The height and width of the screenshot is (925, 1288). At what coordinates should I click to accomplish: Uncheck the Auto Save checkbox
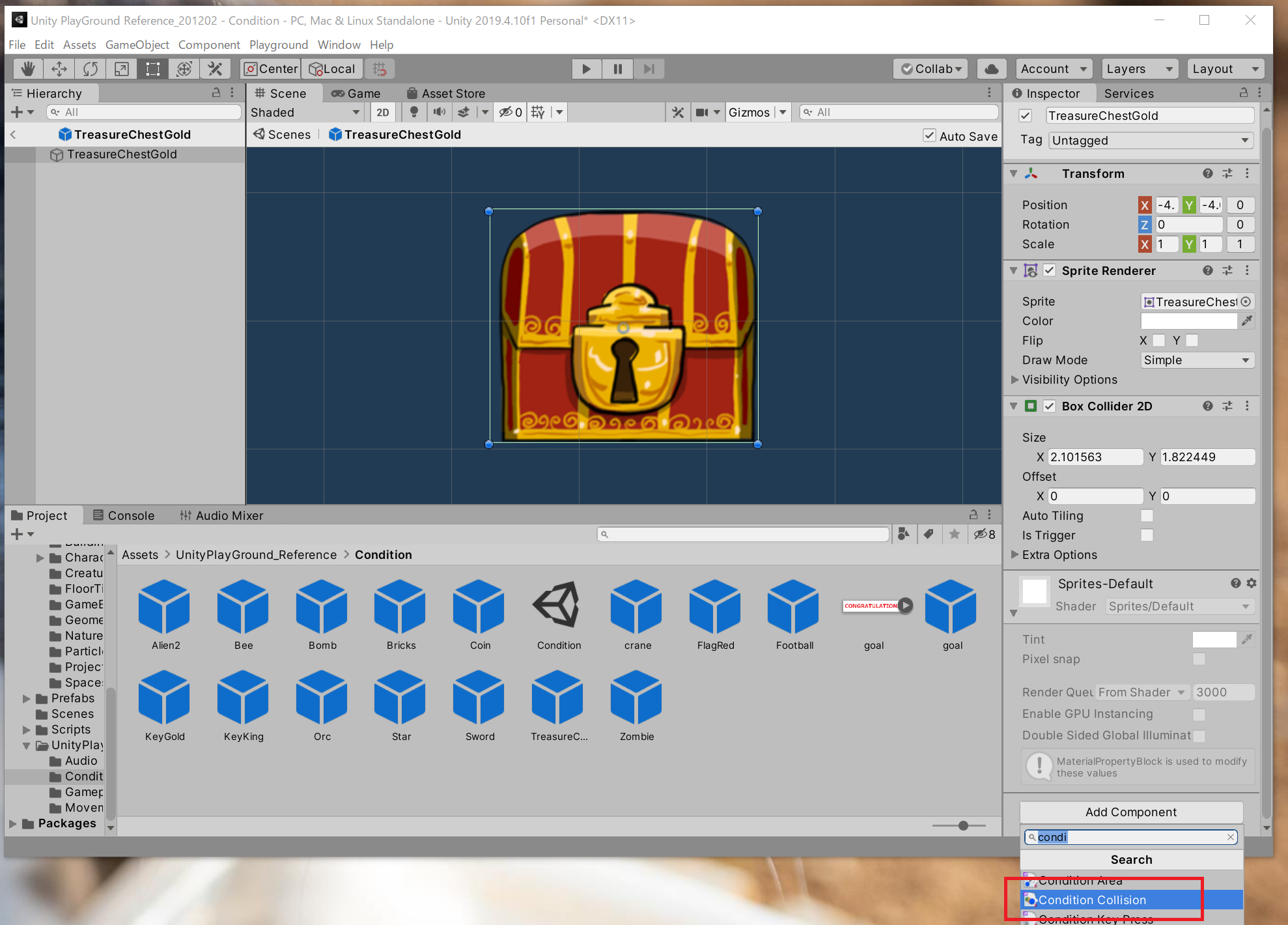[x=929, y=135]
